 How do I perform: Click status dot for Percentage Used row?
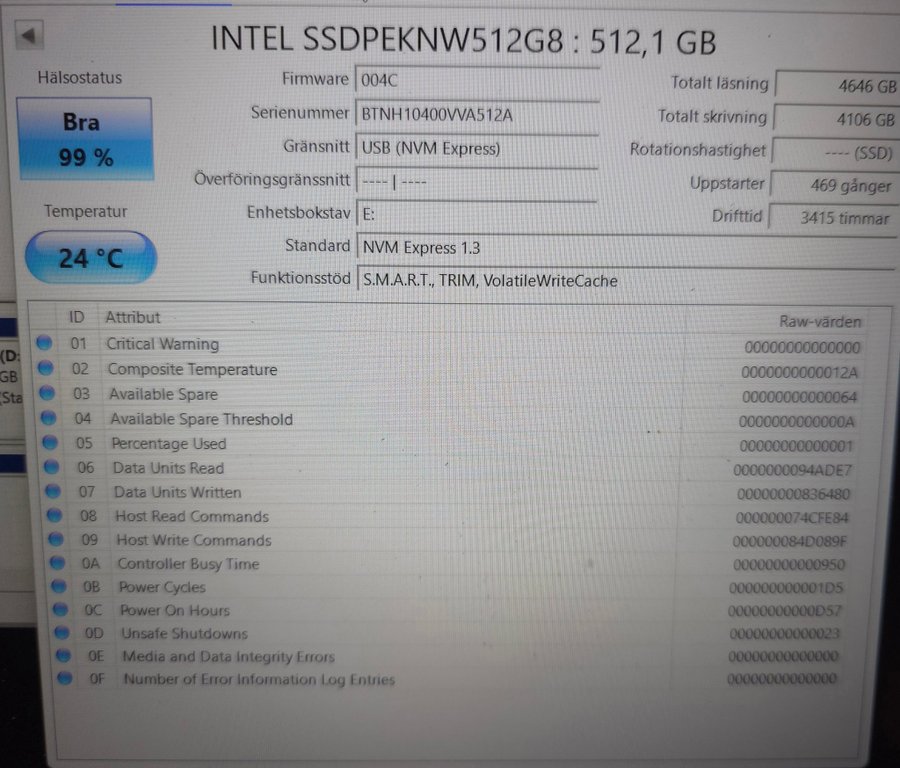(50, 443)
